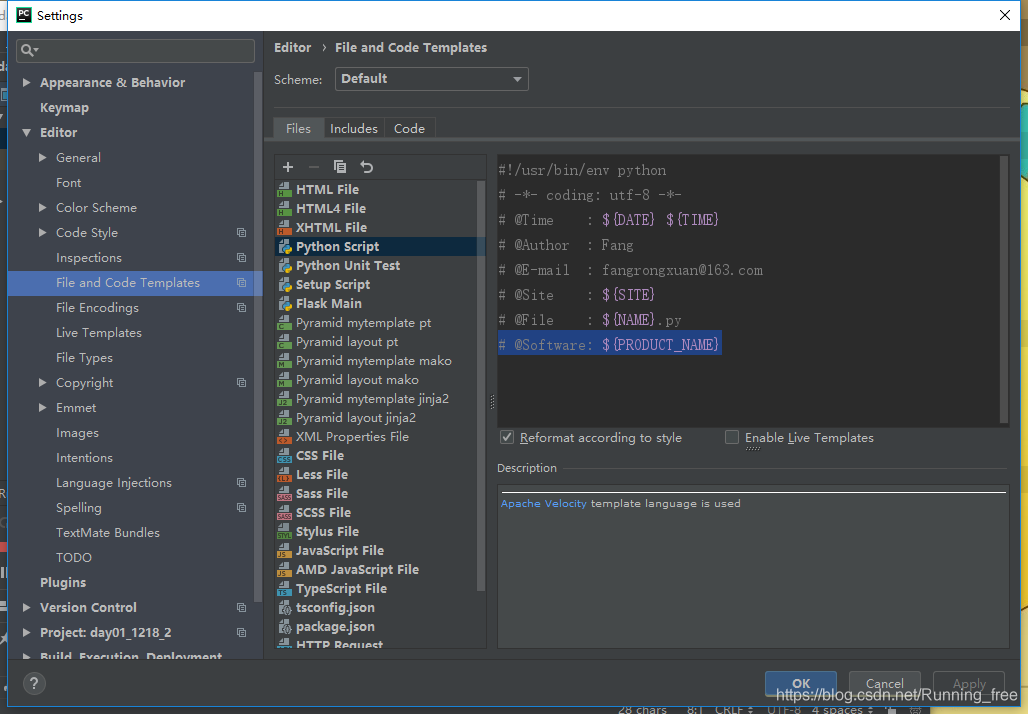Image resolution: width=1028 pixels, height=714 pixels.
Task: Click the JavaScript File JS icon
Action: (x=285, y=551)
